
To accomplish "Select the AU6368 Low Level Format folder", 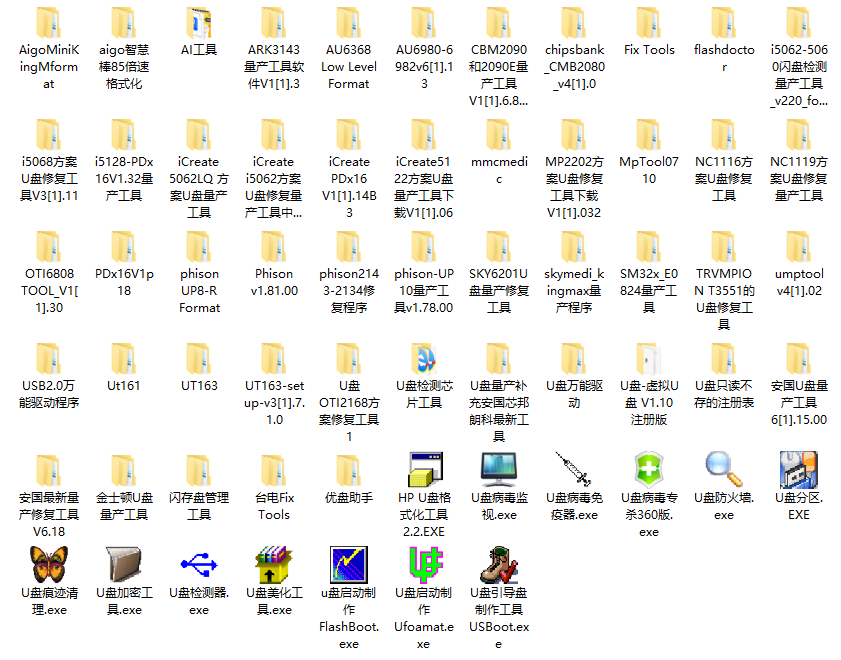I will [x=349, y=23].
